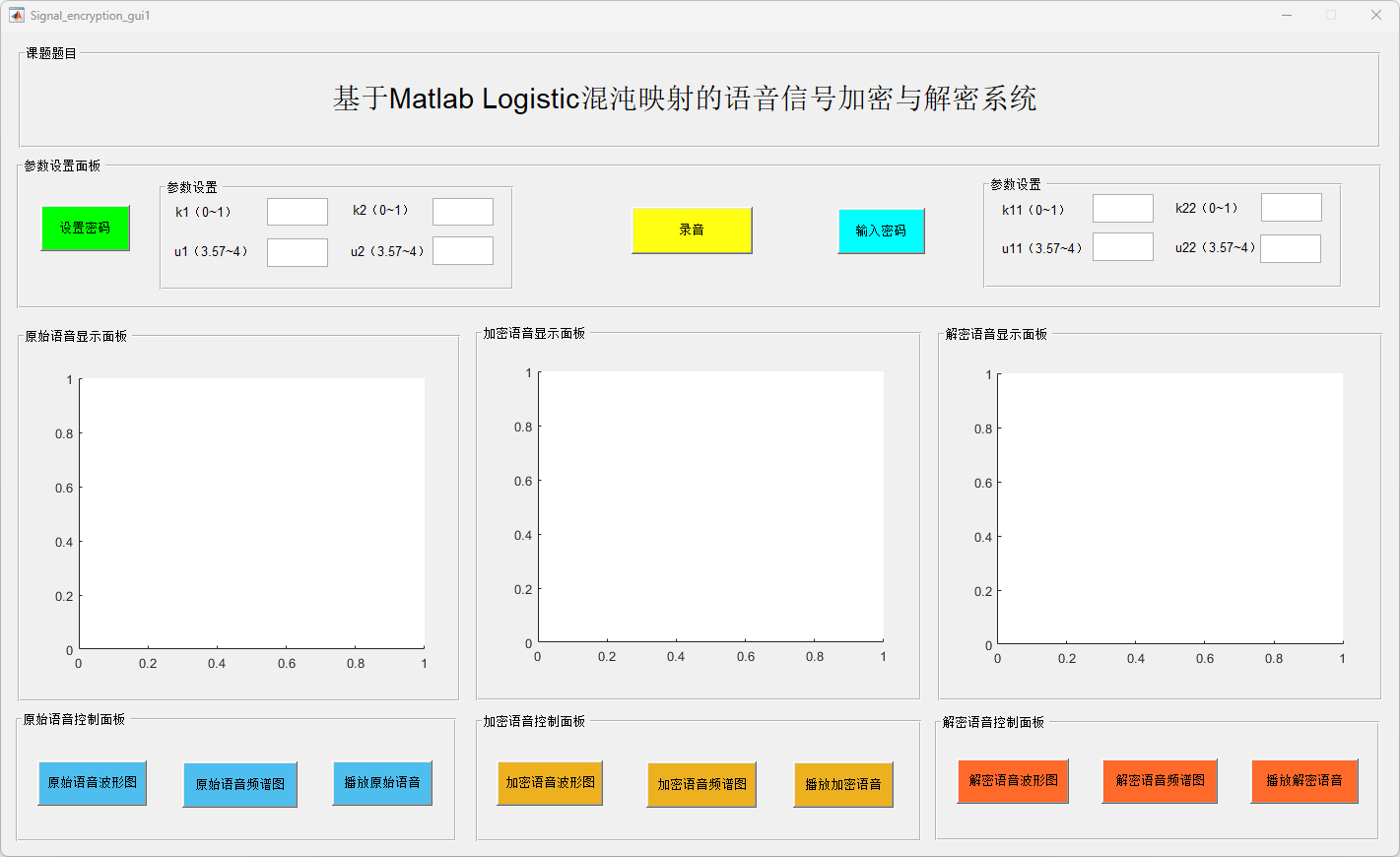Click the u22（3.57~4）label
Screen dimensions: 1400x857
pyautogui.click(x=1216, y=248)
